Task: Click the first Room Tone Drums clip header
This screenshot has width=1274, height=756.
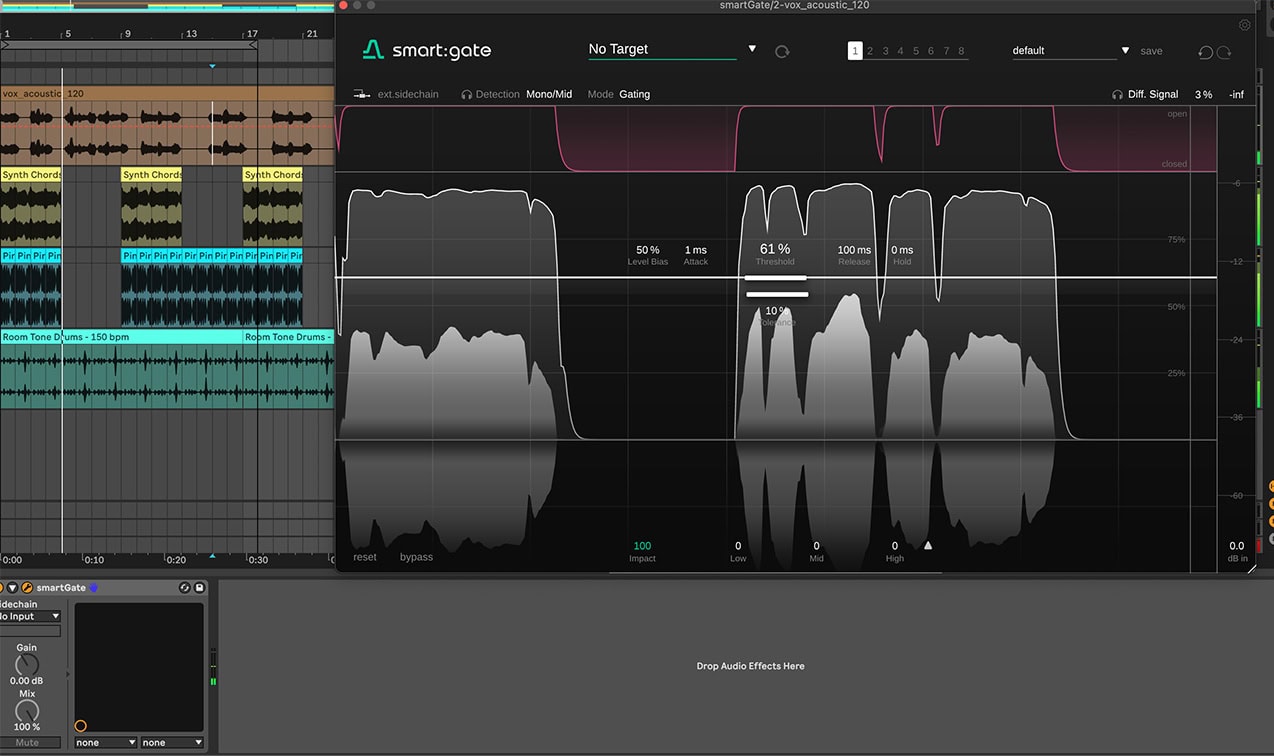Action: (121, 337)
